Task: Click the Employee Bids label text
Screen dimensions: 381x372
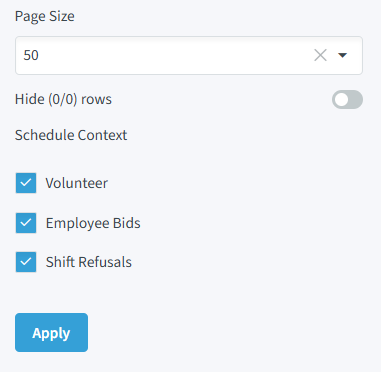Action: point(93,223)
